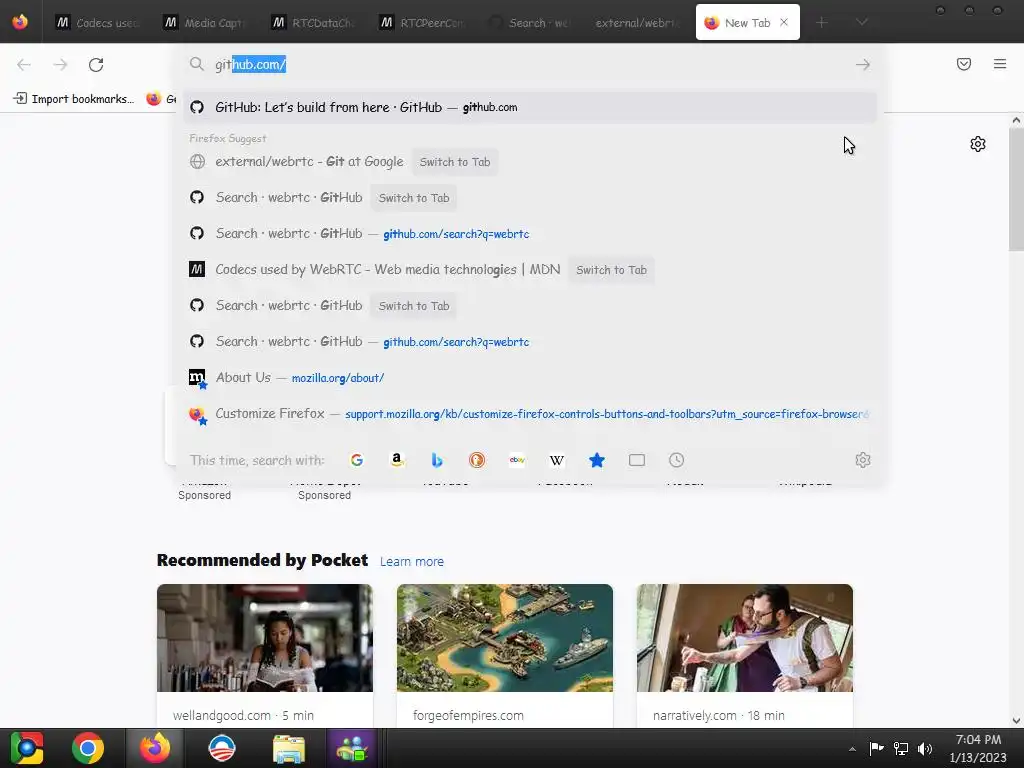Search this time with Google icon
The height and width of the screenshot is (768, 1024).
click(x=357, y=460)
